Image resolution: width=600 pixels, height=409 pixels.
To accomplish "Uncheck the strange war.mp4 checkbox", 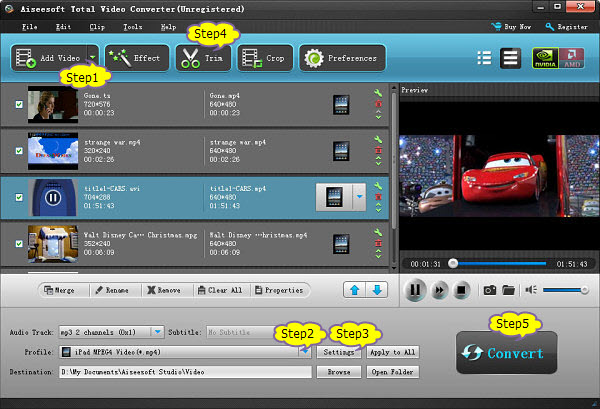I will point(19,151).
